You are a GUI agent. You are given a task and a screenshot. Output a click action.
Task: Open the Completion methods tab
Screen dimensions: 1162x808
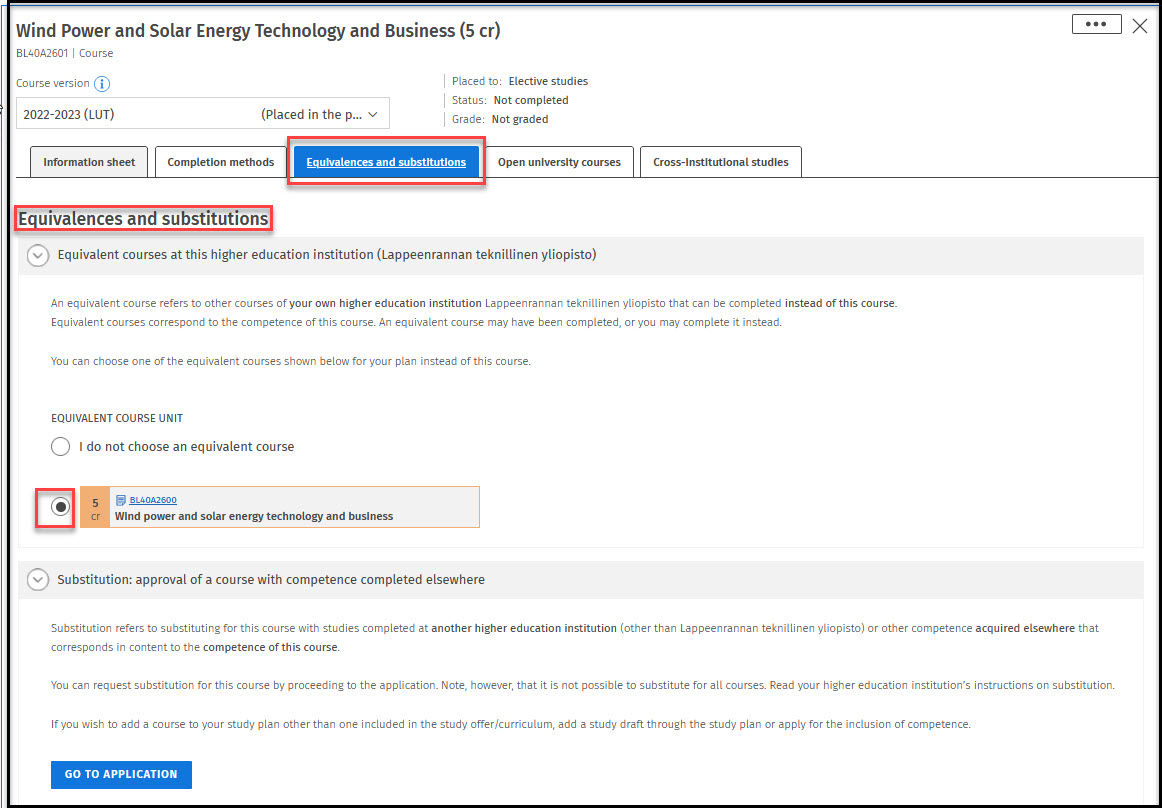click(x=220, y=162)
